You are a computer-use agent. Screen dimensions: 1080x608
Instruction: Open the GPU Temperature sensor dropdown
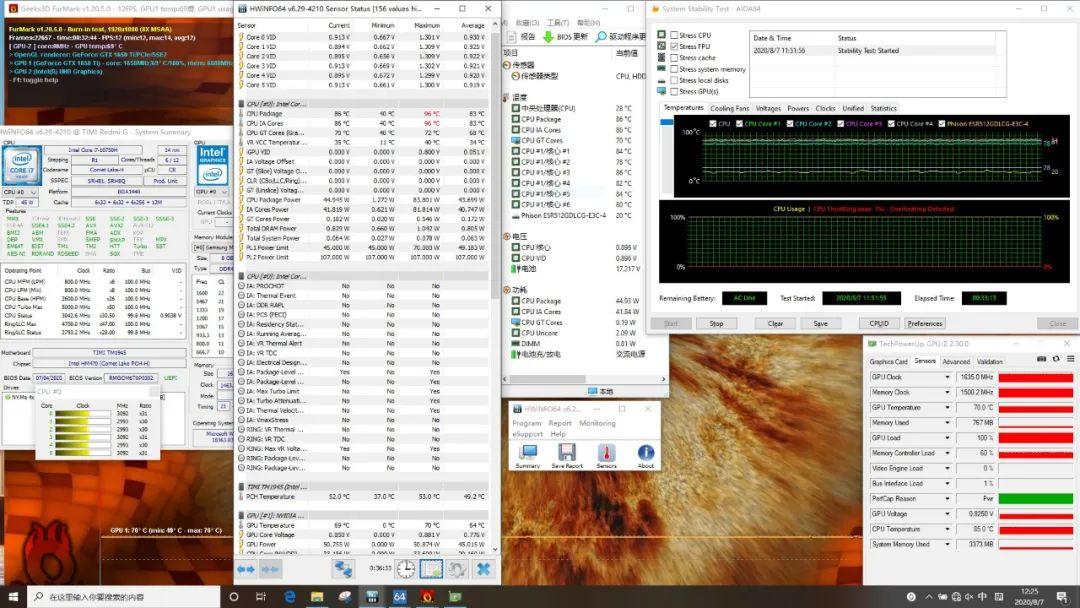point(949,408)
